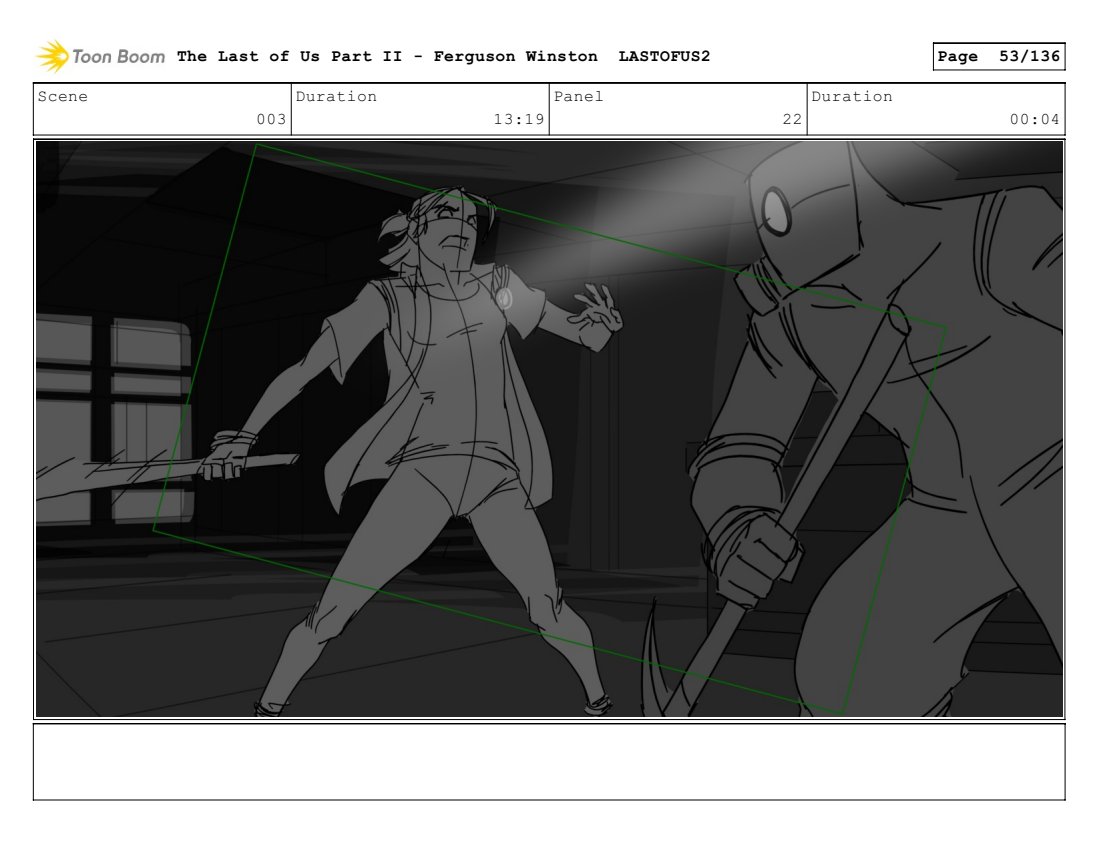
Task: Select the project code "LASTOFUS2"
Action: coord(664,56)
